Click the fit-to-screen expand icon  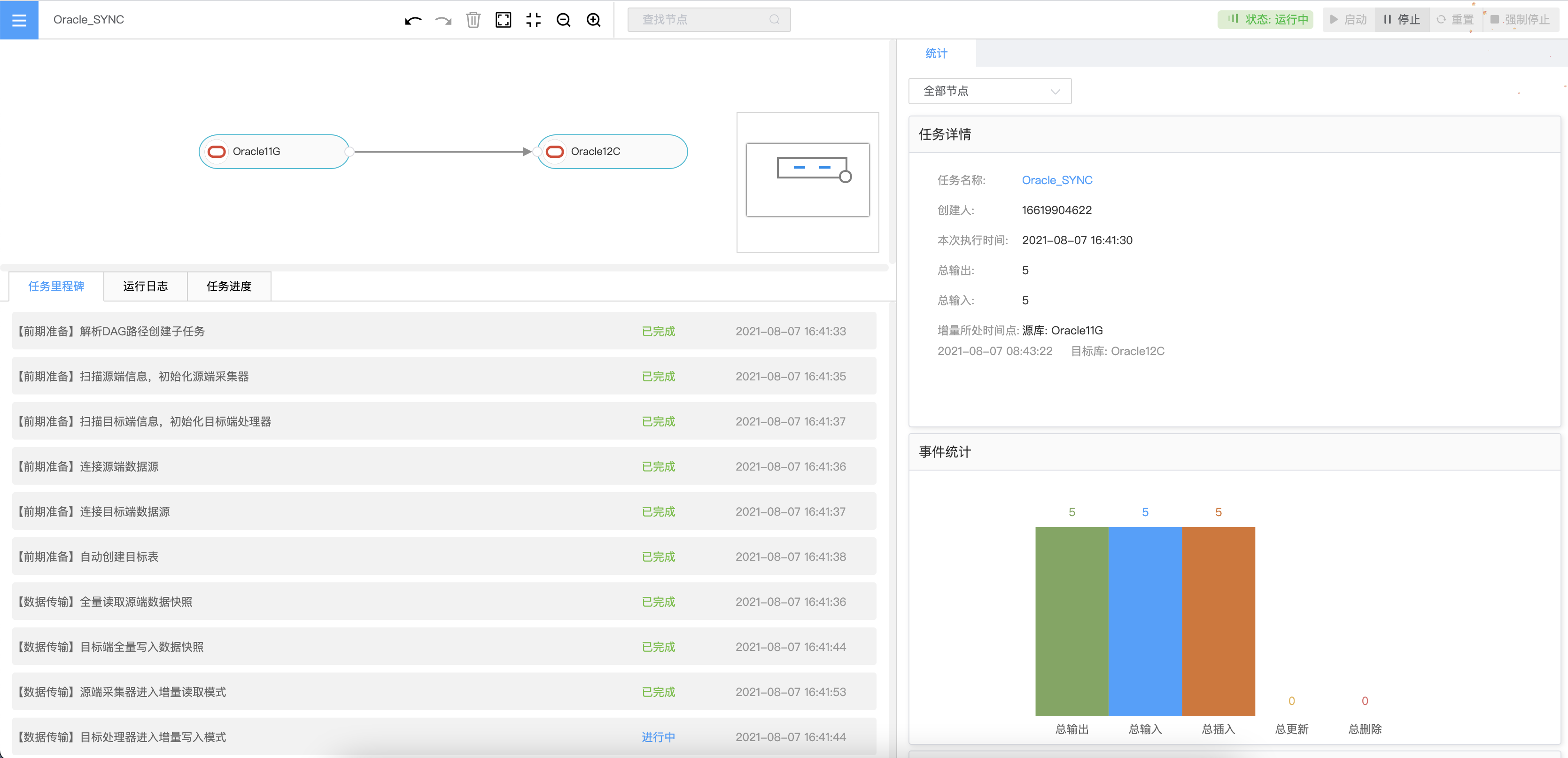point(503,20)
